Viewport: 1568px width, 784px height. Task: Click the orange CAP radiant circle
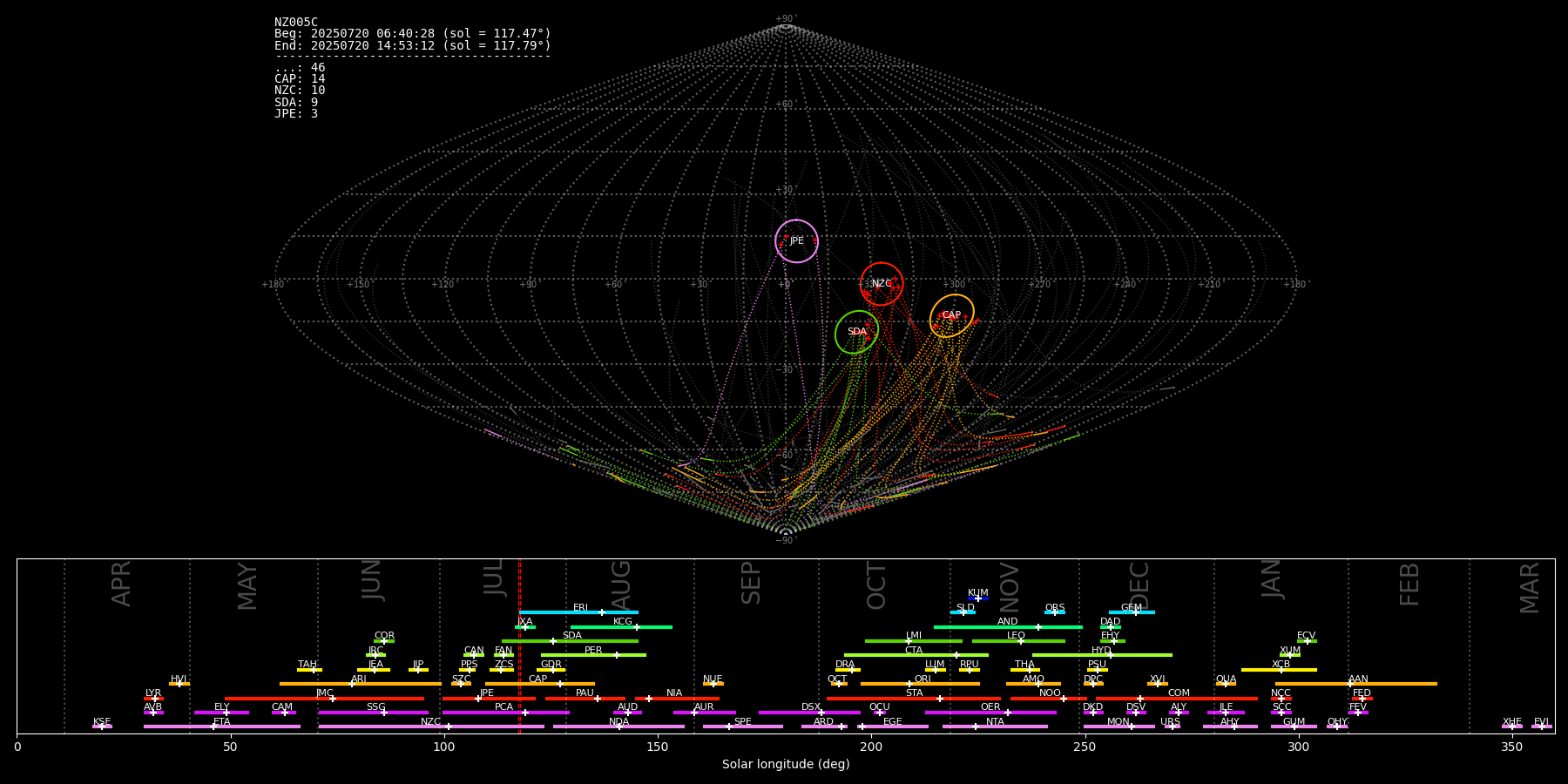pyautogui.click(x=952, y=315)
